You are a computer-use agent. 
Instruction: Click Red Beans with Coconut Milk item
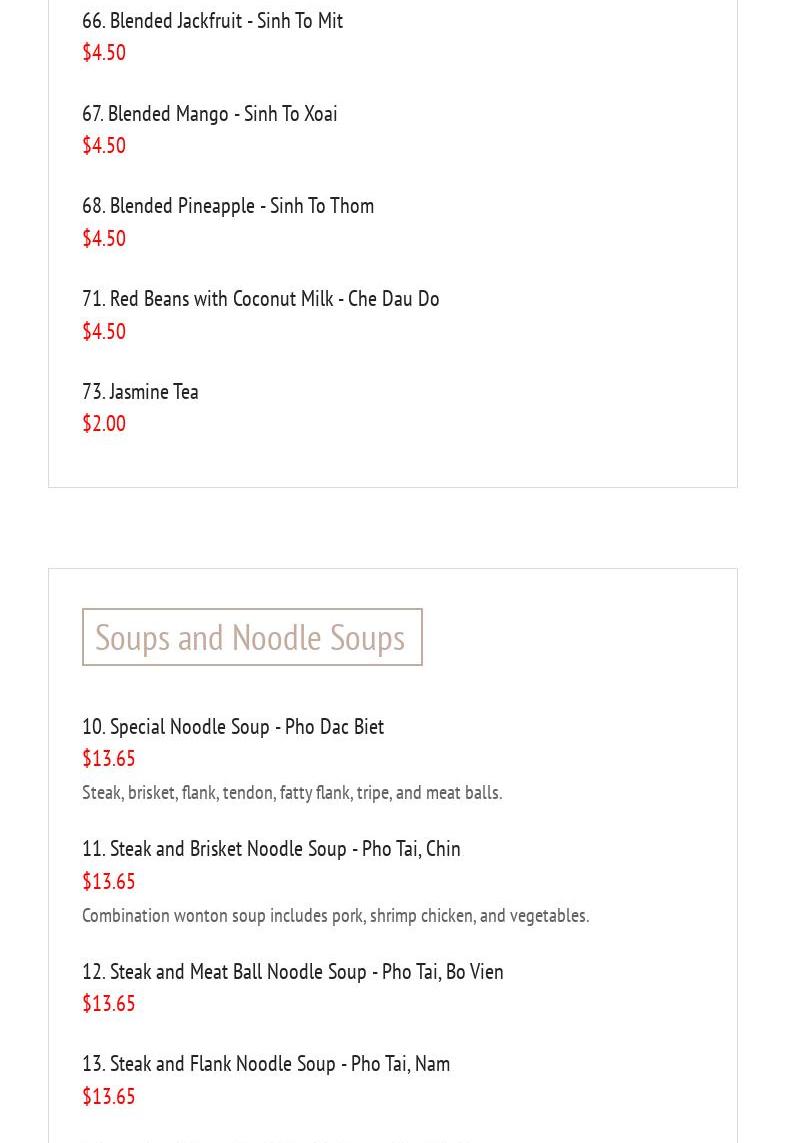[260, 299]
